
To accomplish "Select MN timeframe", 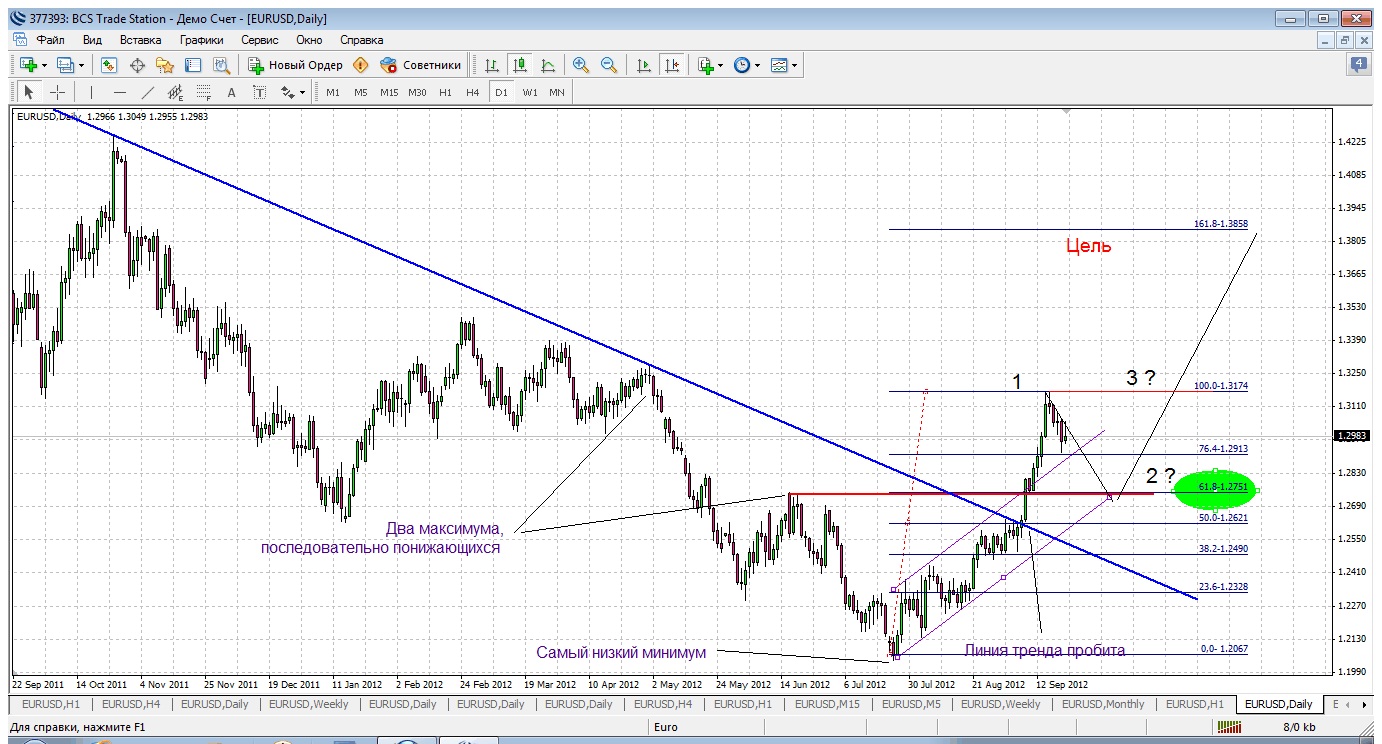I will pos(556,92).
